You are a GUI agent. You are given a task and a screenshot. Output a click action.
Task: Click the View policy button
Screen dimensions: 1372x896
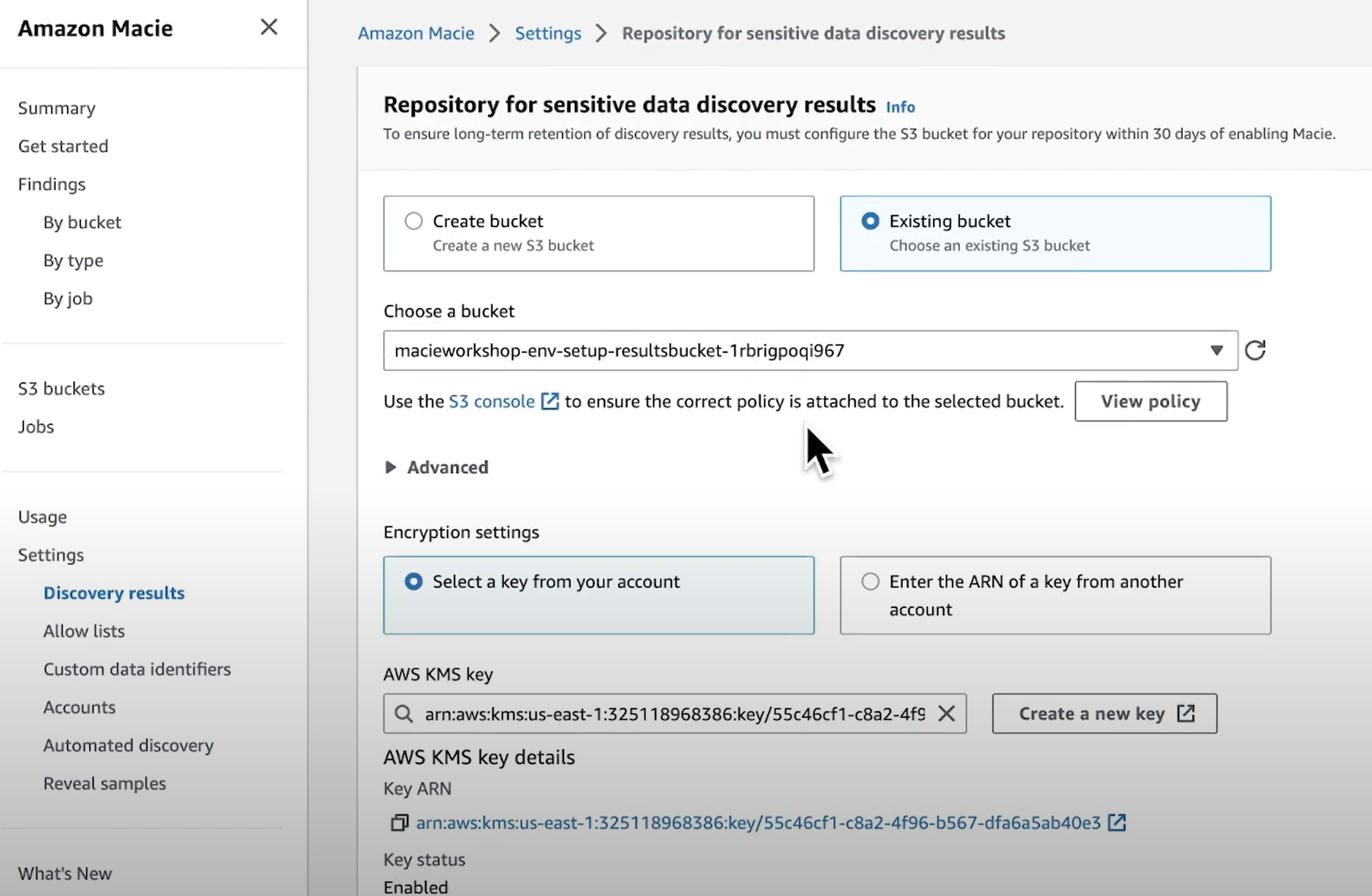(x=1150, y=401)
